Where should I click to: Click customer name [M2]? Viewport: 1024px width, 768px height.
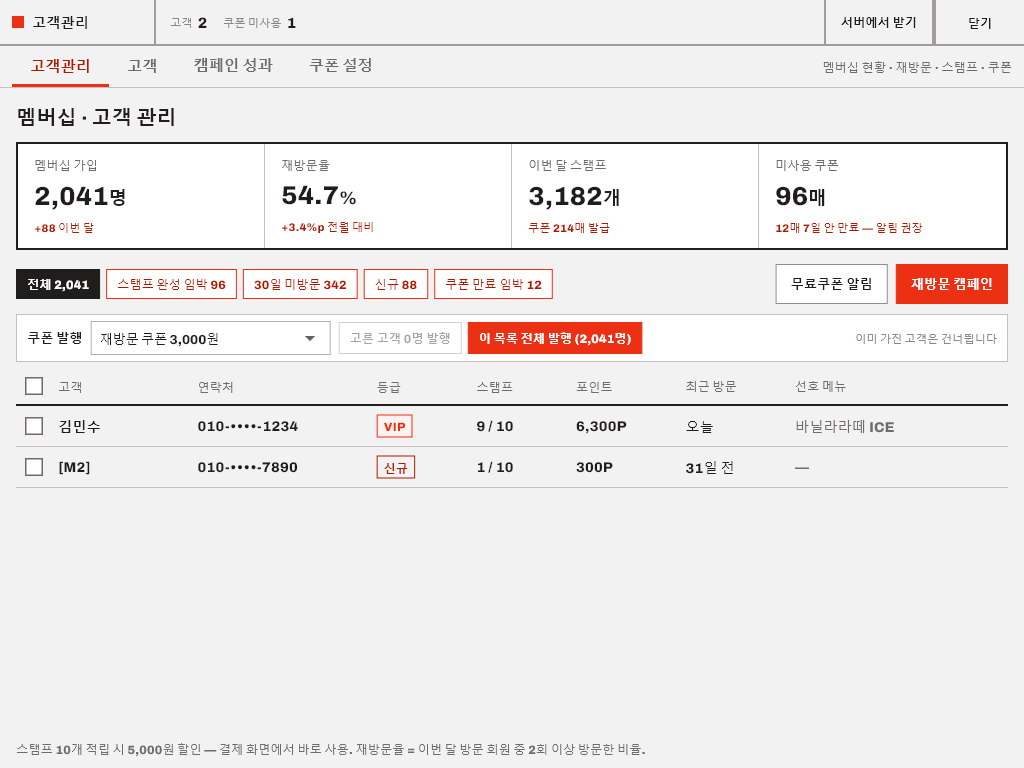74,467
